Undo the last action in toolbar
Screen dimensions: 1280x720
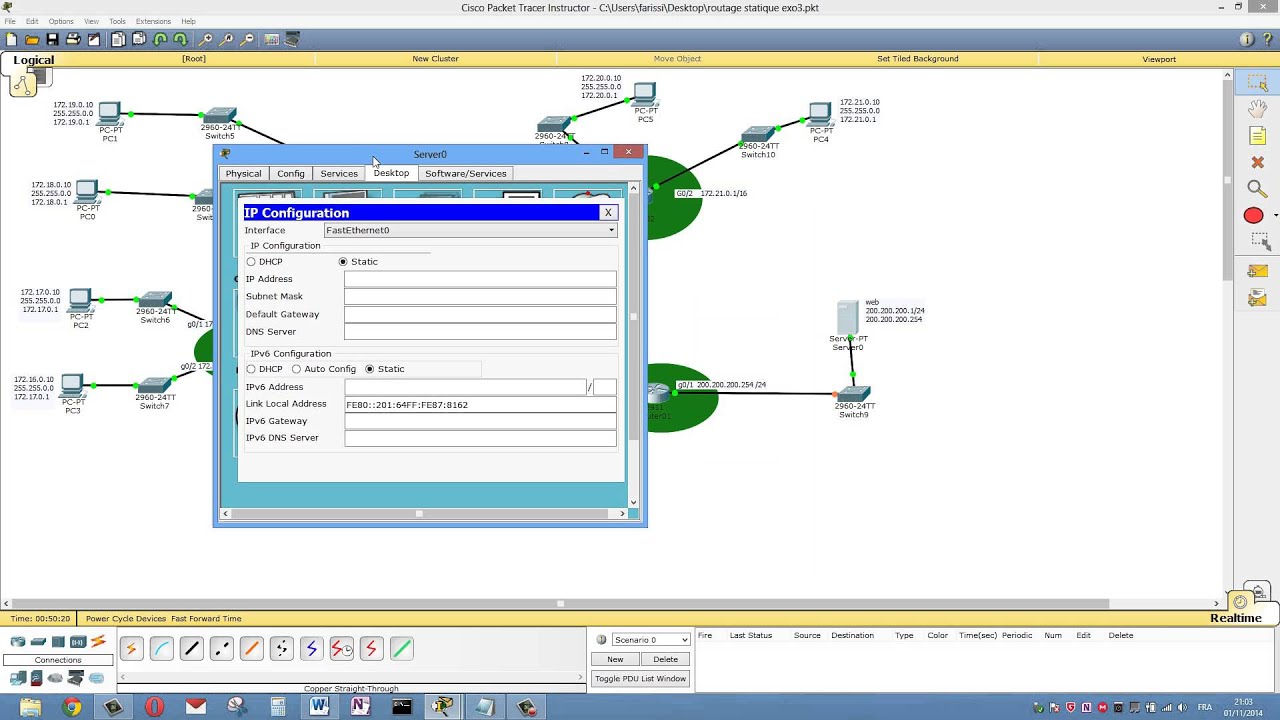(x=160, y=39)
